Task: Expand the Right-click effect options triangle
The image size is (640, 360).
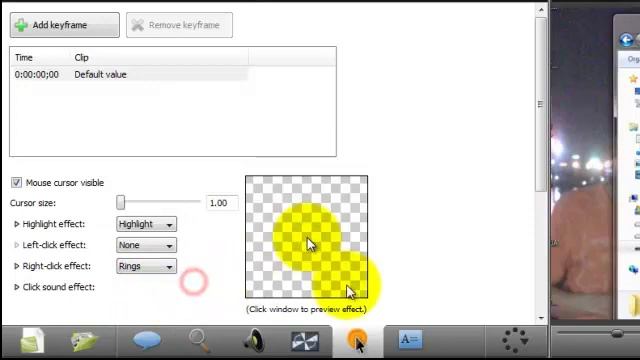Action: click(17, 266)
